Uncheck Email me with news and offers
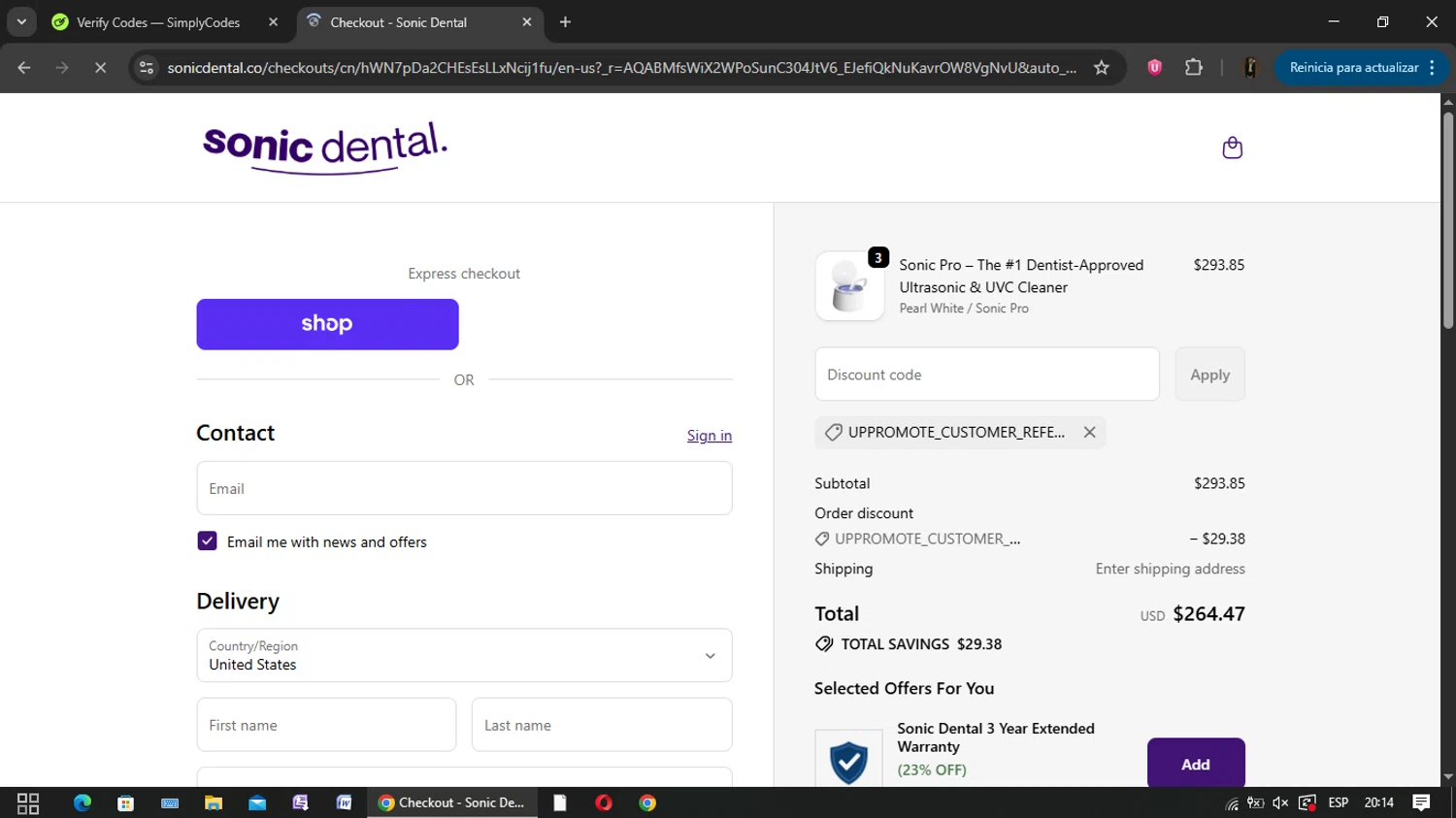The width and height of the screenshot is (1456, 818). (x=207, y=541)
